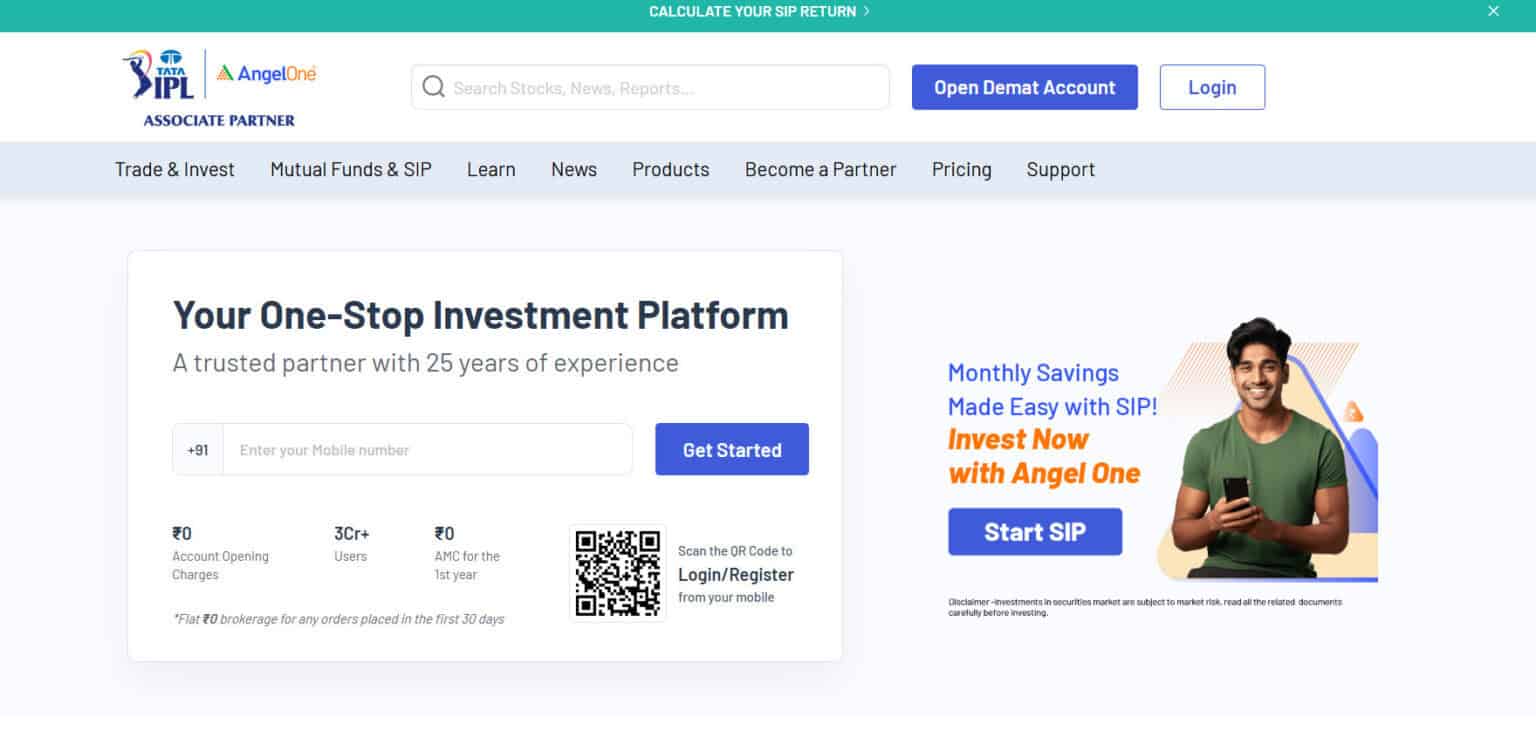1536x737 pixels.
Task: Open the Login page
Action: tap(1211, 87)
